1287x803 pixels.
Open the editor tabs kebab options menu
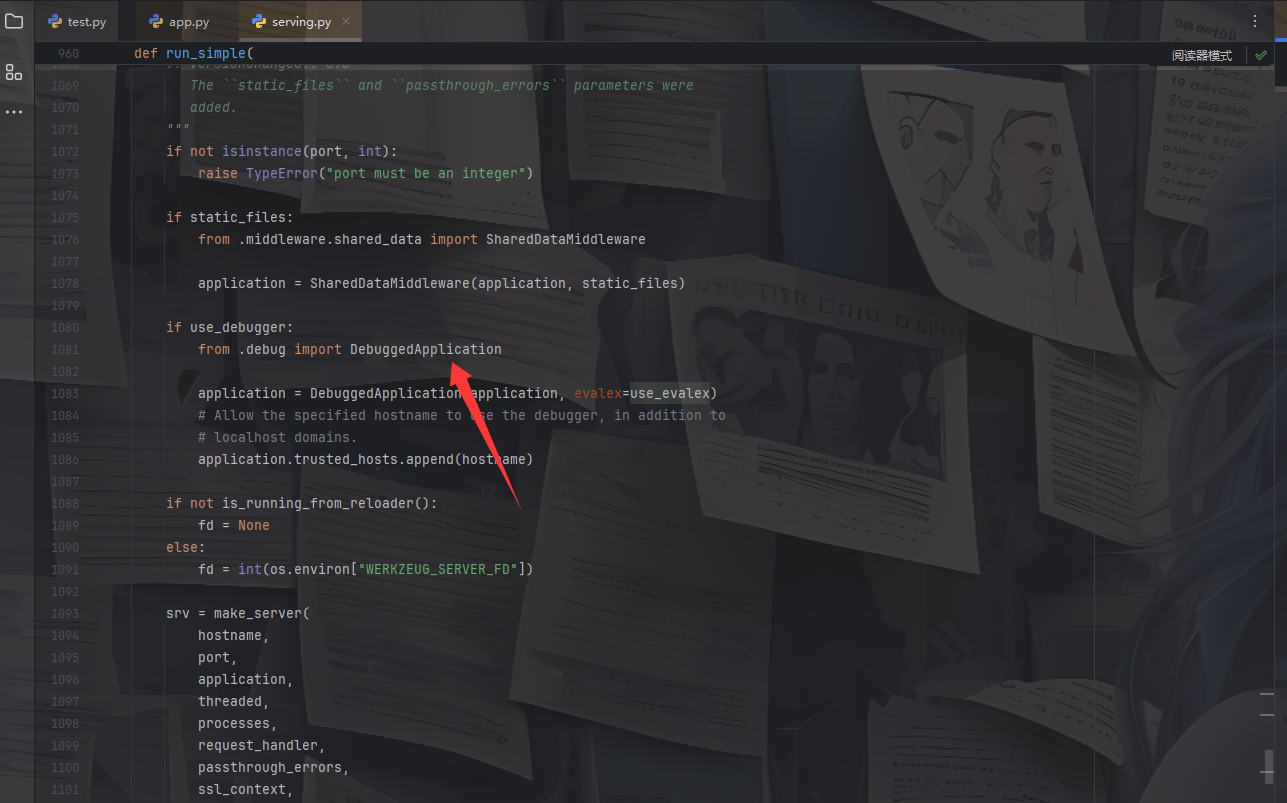point(1256,21)
